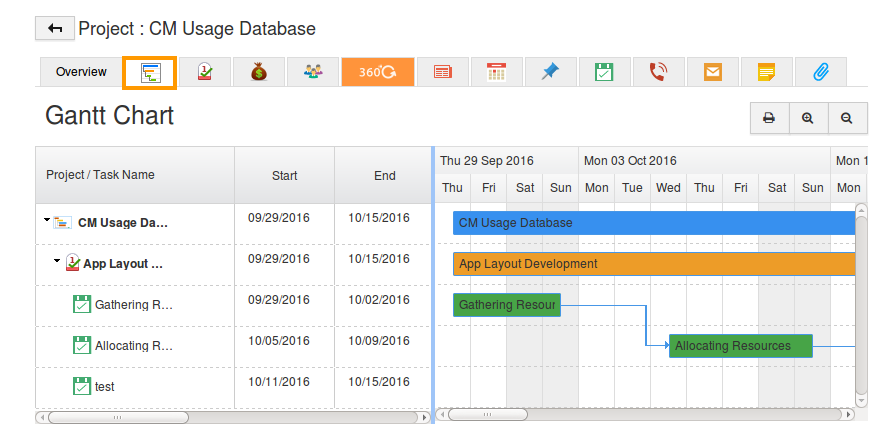Select the App Layout ... tree row

pyautogui.click(x=233, y=265)
